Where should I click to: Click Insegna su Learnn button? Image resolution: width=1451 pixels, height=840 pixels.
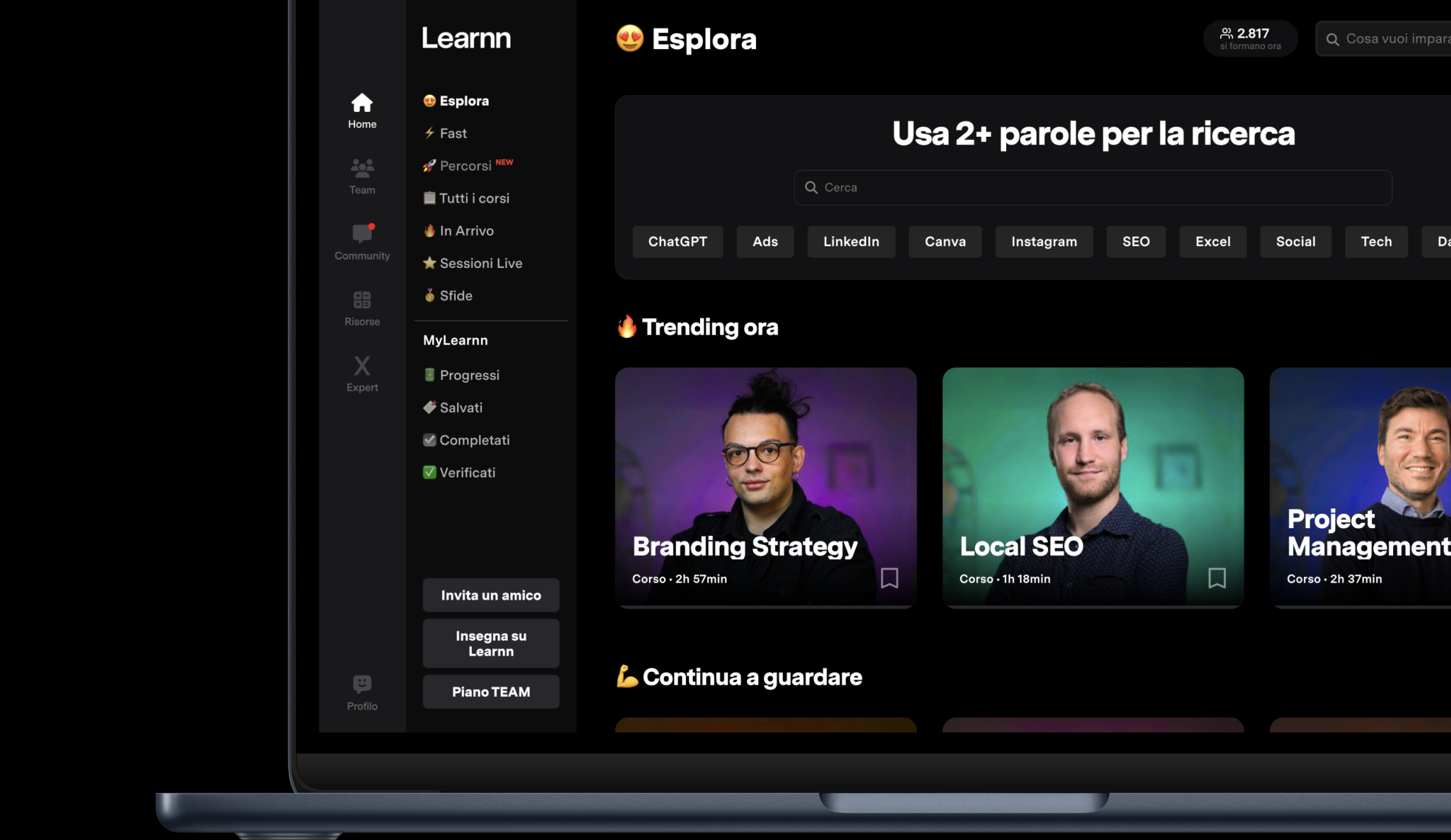click(x=491, y=643)
